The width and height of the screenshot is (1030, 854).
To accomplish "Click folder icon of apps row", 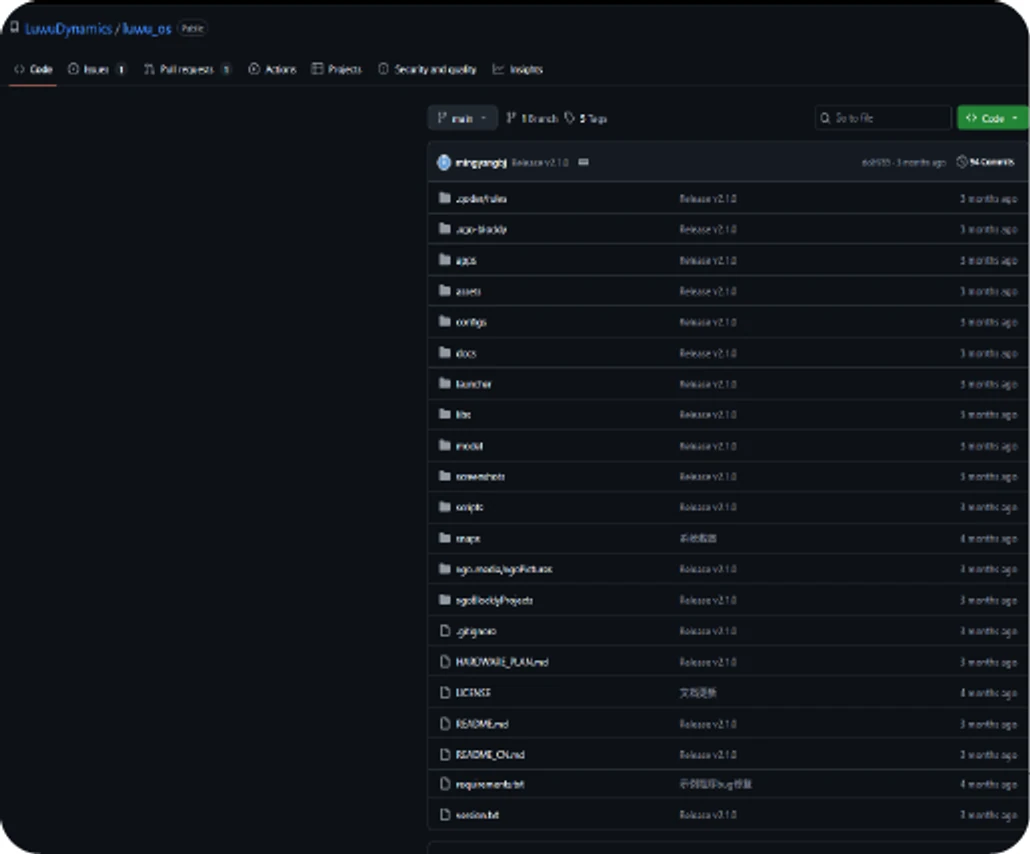I will [x=445, y=259].
